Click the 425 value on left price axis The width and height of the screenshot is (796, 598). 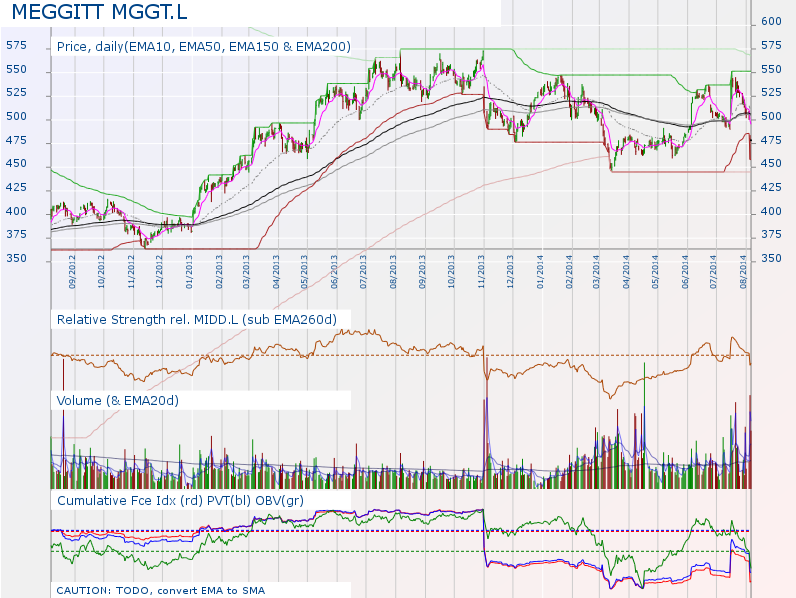16,188
